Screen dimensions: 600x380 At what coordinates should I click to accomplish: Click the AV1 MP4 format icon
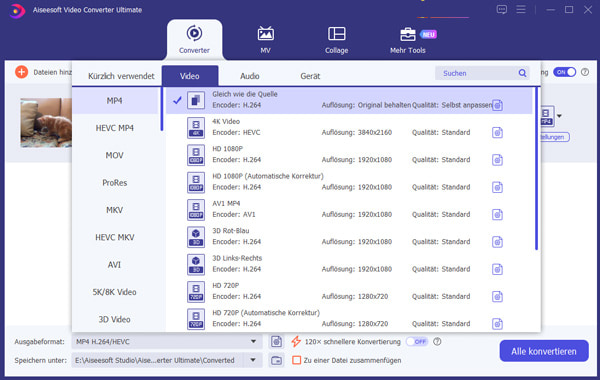(x=196, y=209)
